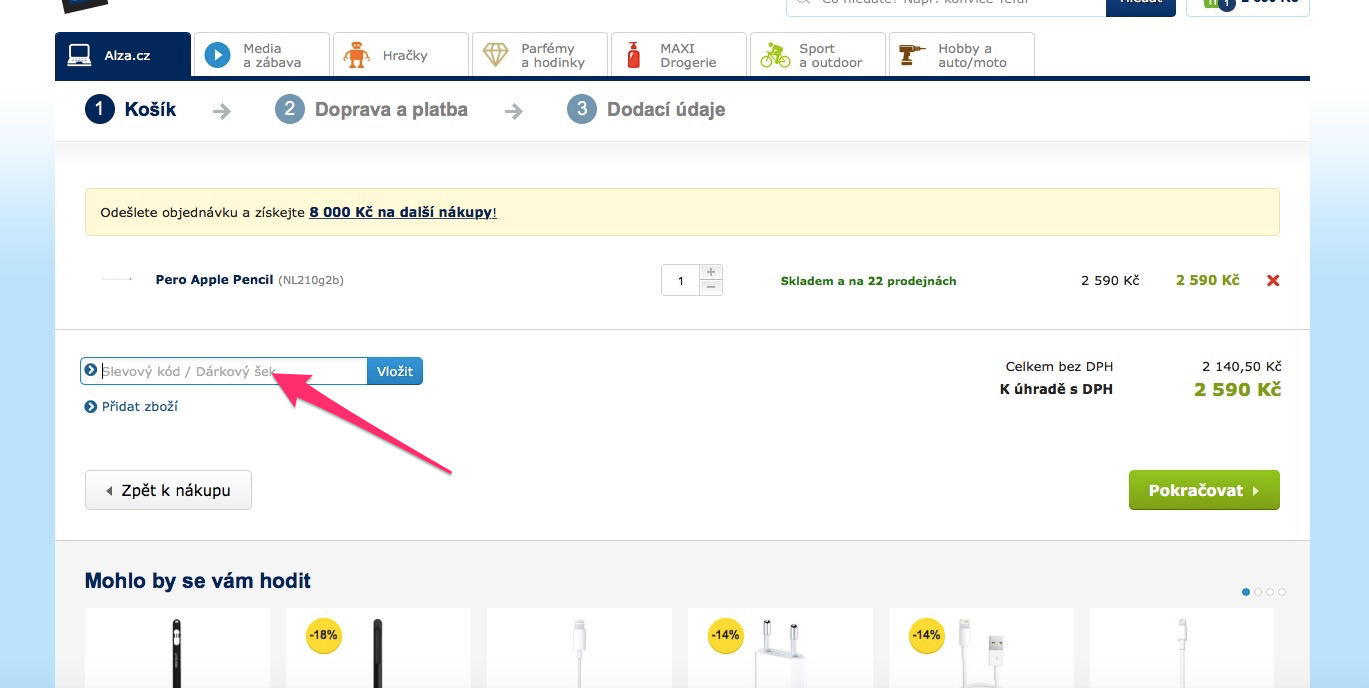Increase Apple Pencil quantity with plus
This screenshot has width=1369, height=688.
click(711, 272)
